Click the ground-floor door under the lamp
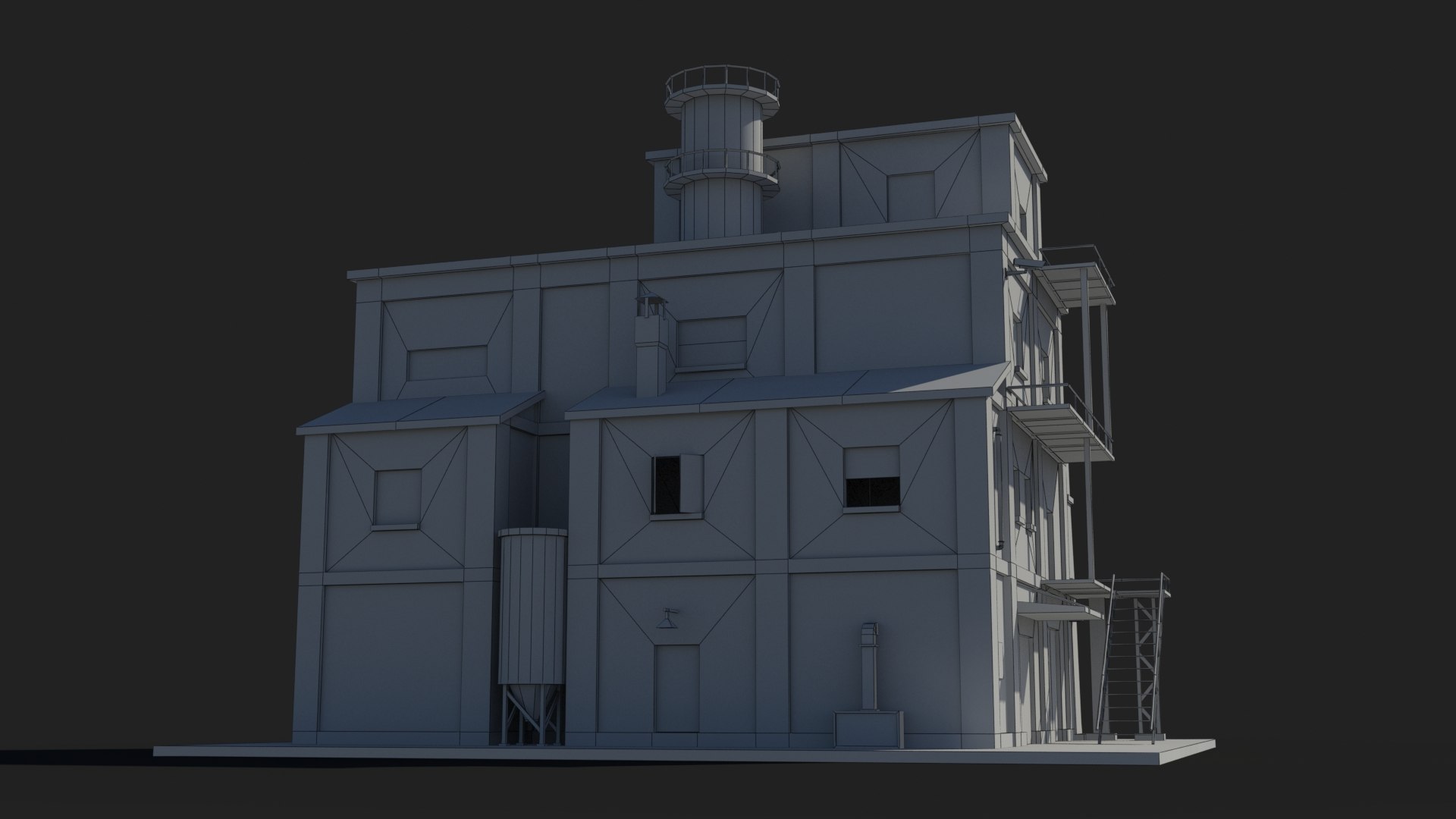Image resolution: width=1456 pixels, height=819 pixels. 676,689
